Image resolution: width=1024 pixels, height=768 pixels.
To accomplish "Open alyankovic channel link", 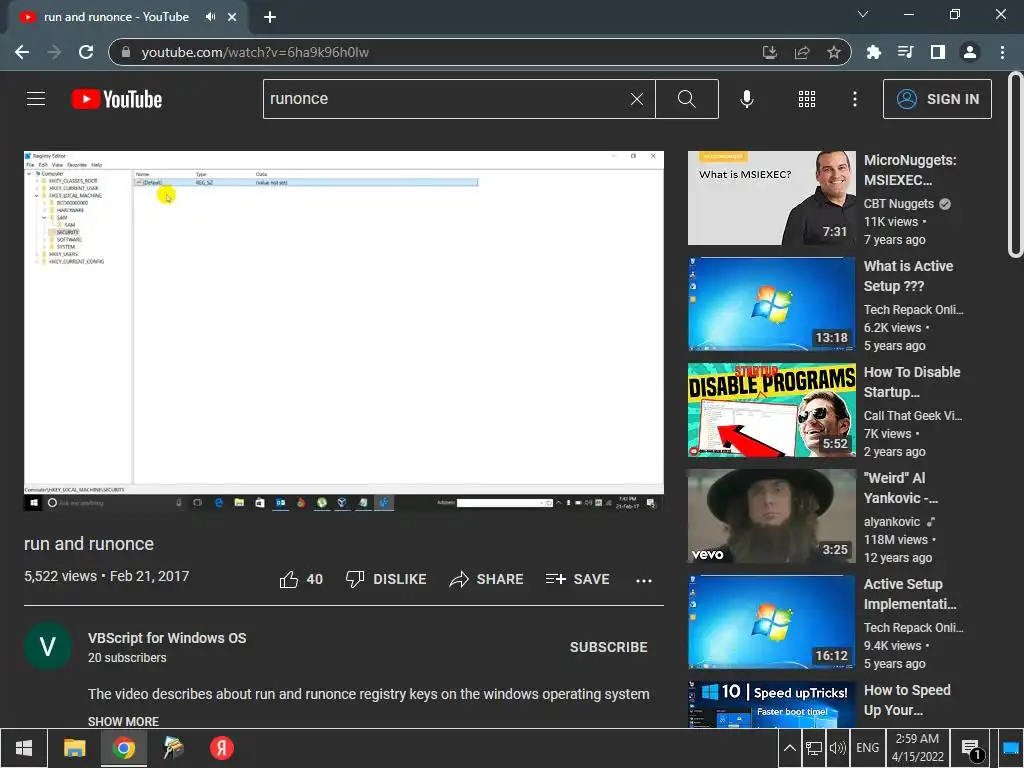I will (891, 522).
